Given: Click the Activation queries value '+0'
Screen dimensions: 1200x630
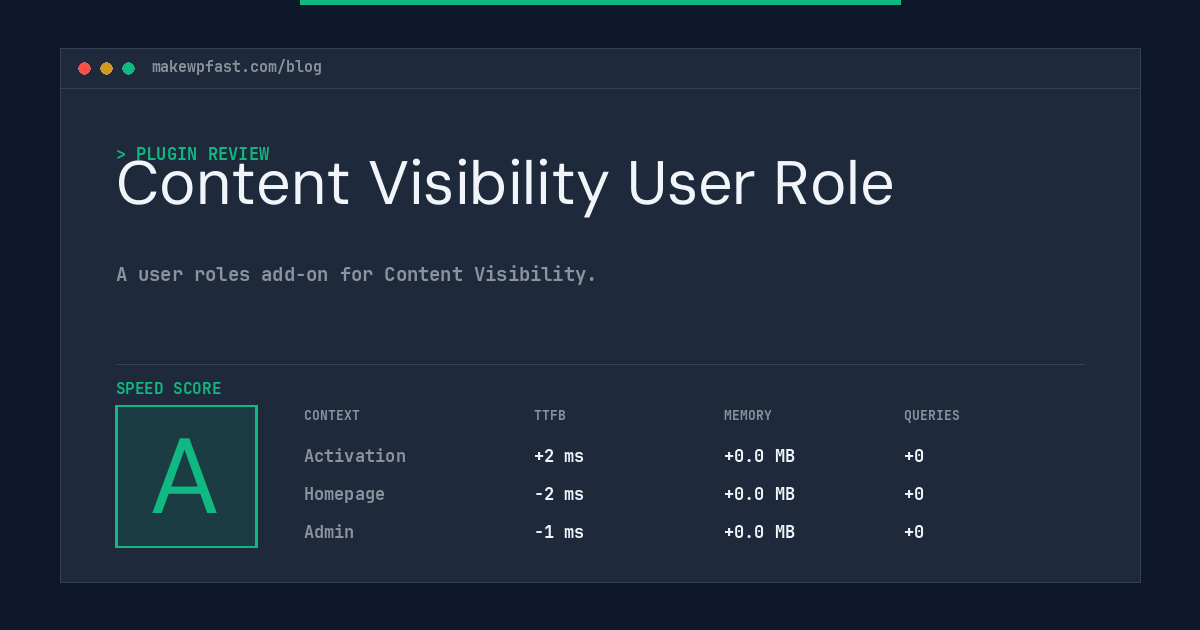Looking at the screenshot, I should tap(914, 456).
